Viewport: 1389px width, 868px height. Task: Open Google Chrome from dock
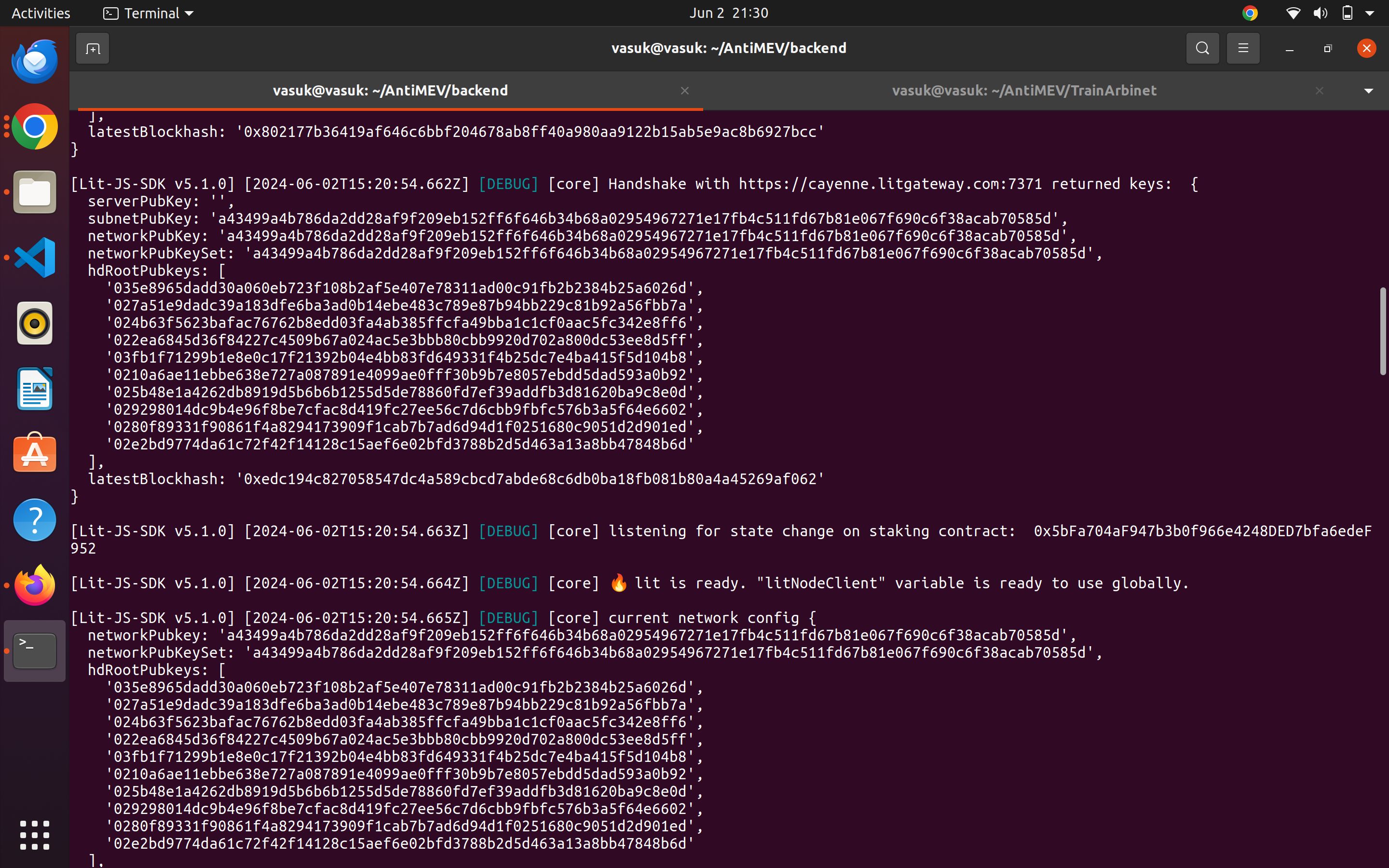[x=35, y=127]
